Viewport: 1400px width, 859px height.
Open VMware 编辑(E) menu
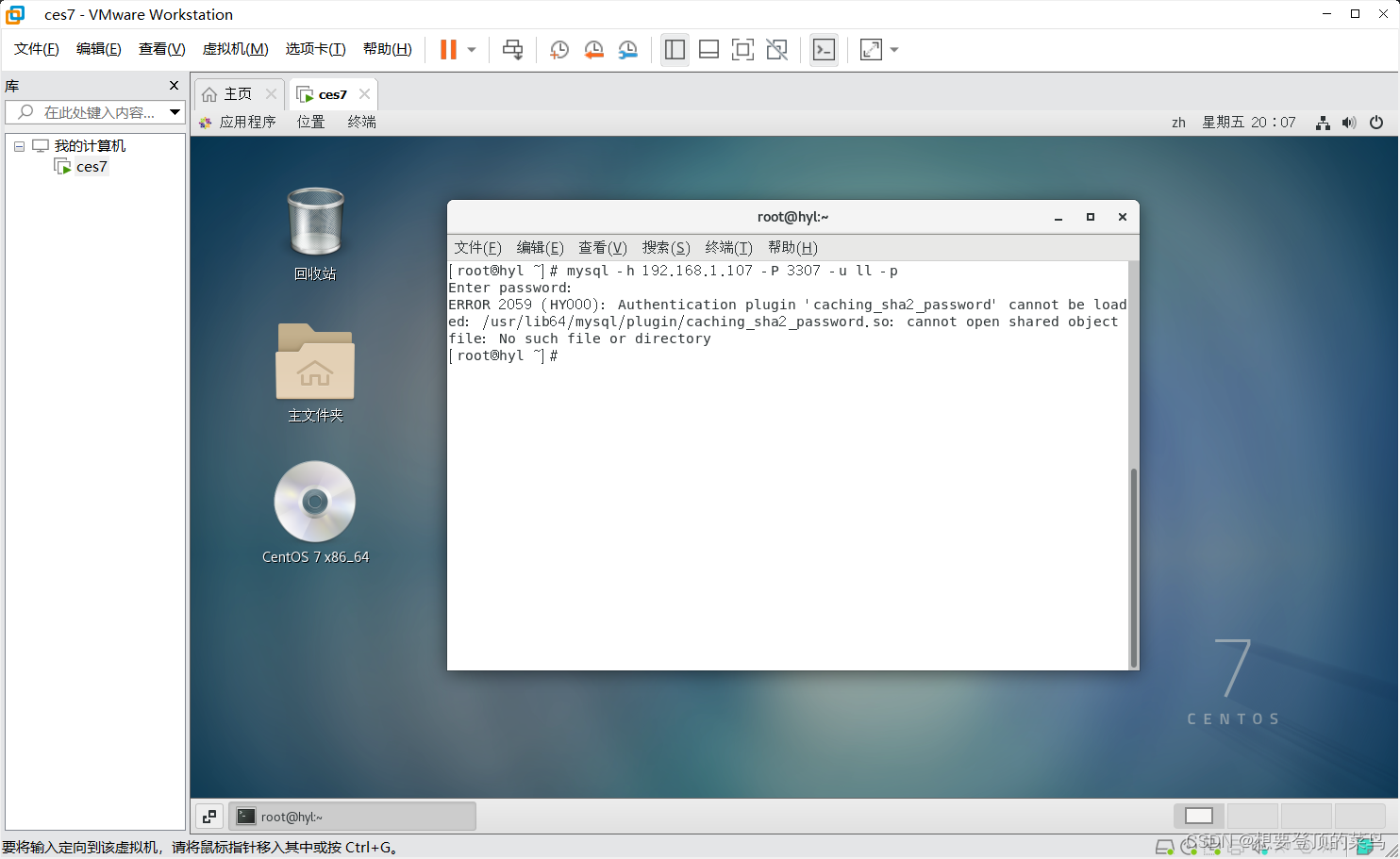[99, 49]
